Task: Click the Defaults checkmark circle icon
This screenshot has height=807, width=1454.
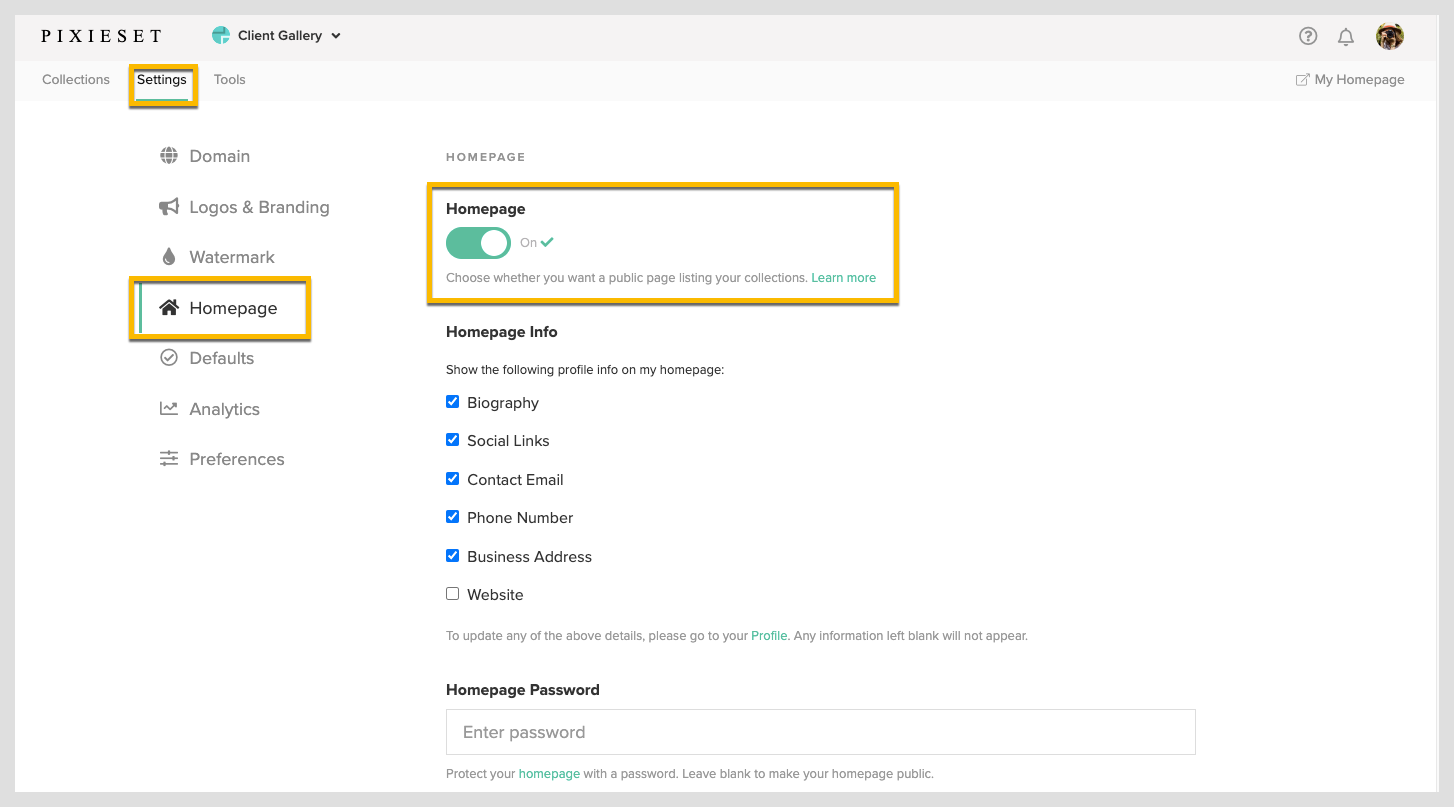Action: [x=169, y=358]
